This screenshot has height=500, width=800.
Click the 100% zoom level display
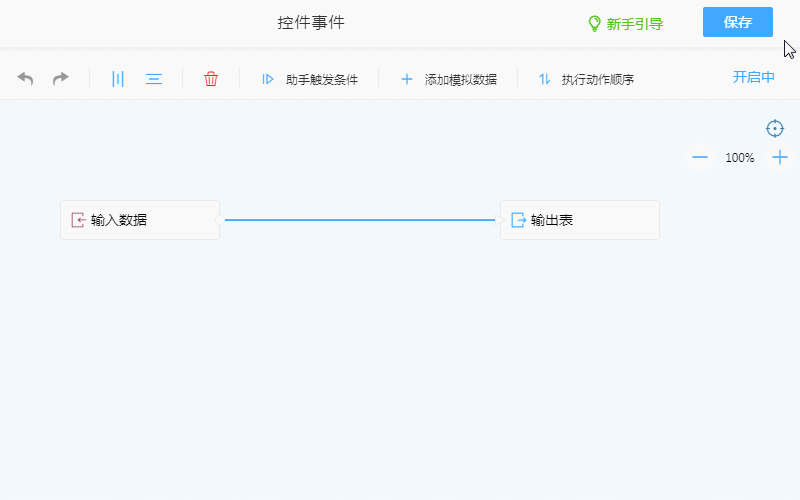(x=740, y=158)
